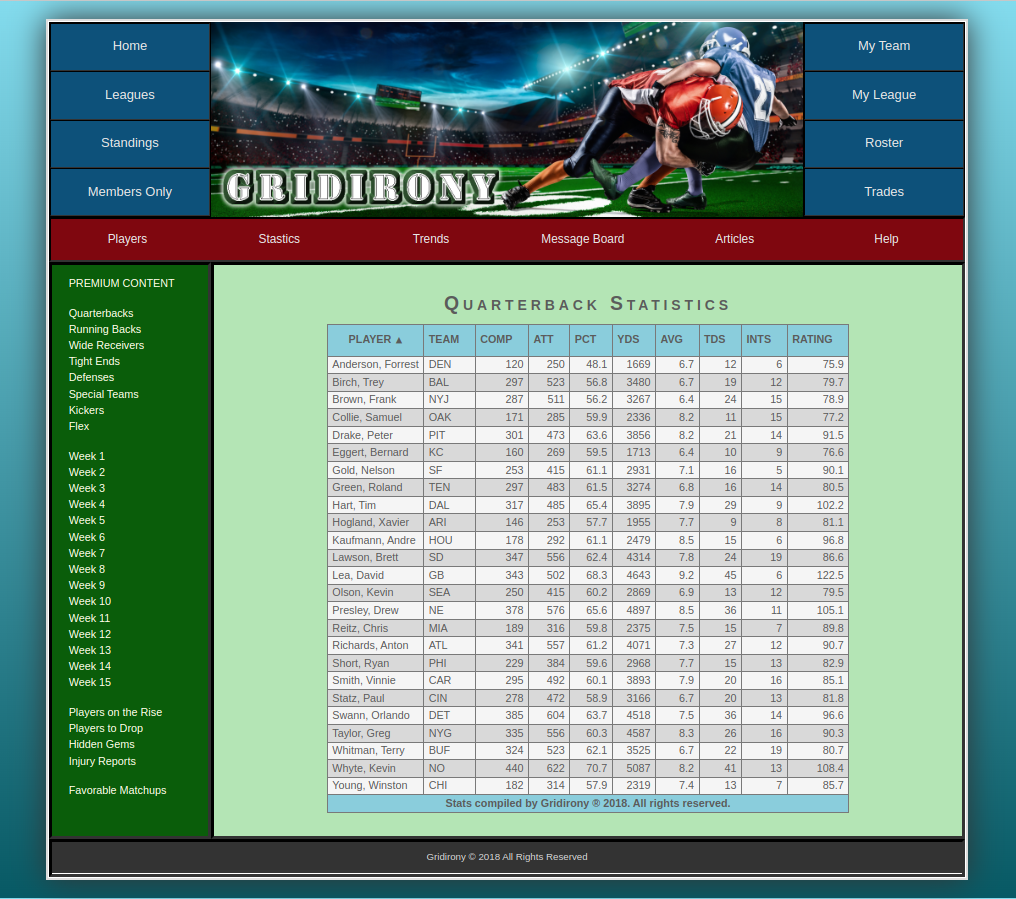This screenshot has width=1016, height=899.
Task: View Wide Receivers premium content
Action: (106, 345)
